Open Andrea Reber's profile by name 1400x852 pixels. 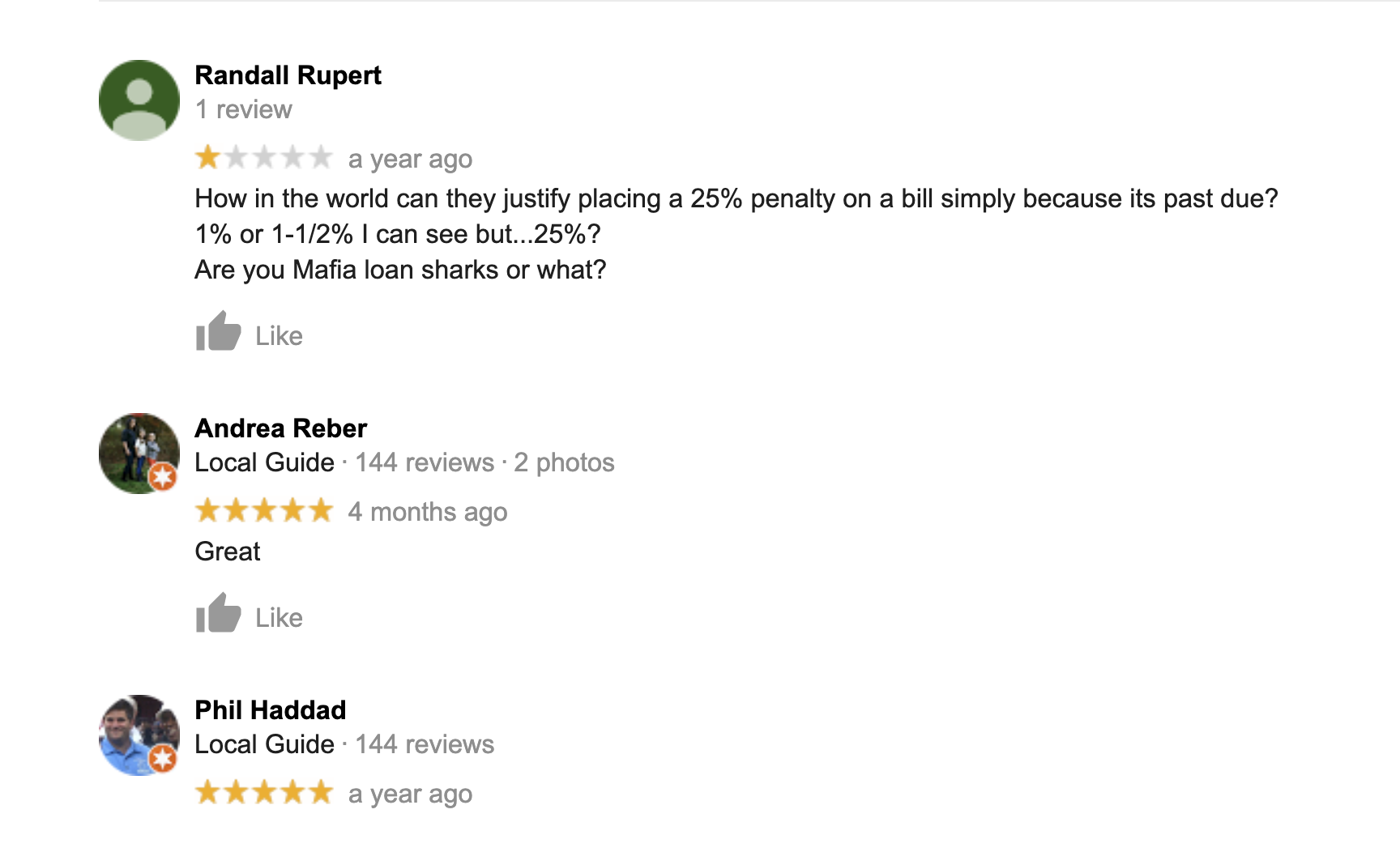[280, 428]
